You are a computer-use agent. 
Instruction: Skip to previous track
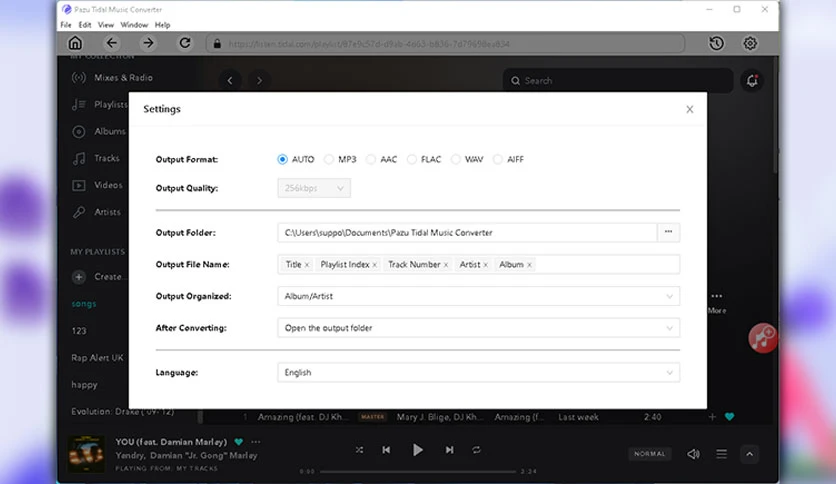tap(386, 450)
